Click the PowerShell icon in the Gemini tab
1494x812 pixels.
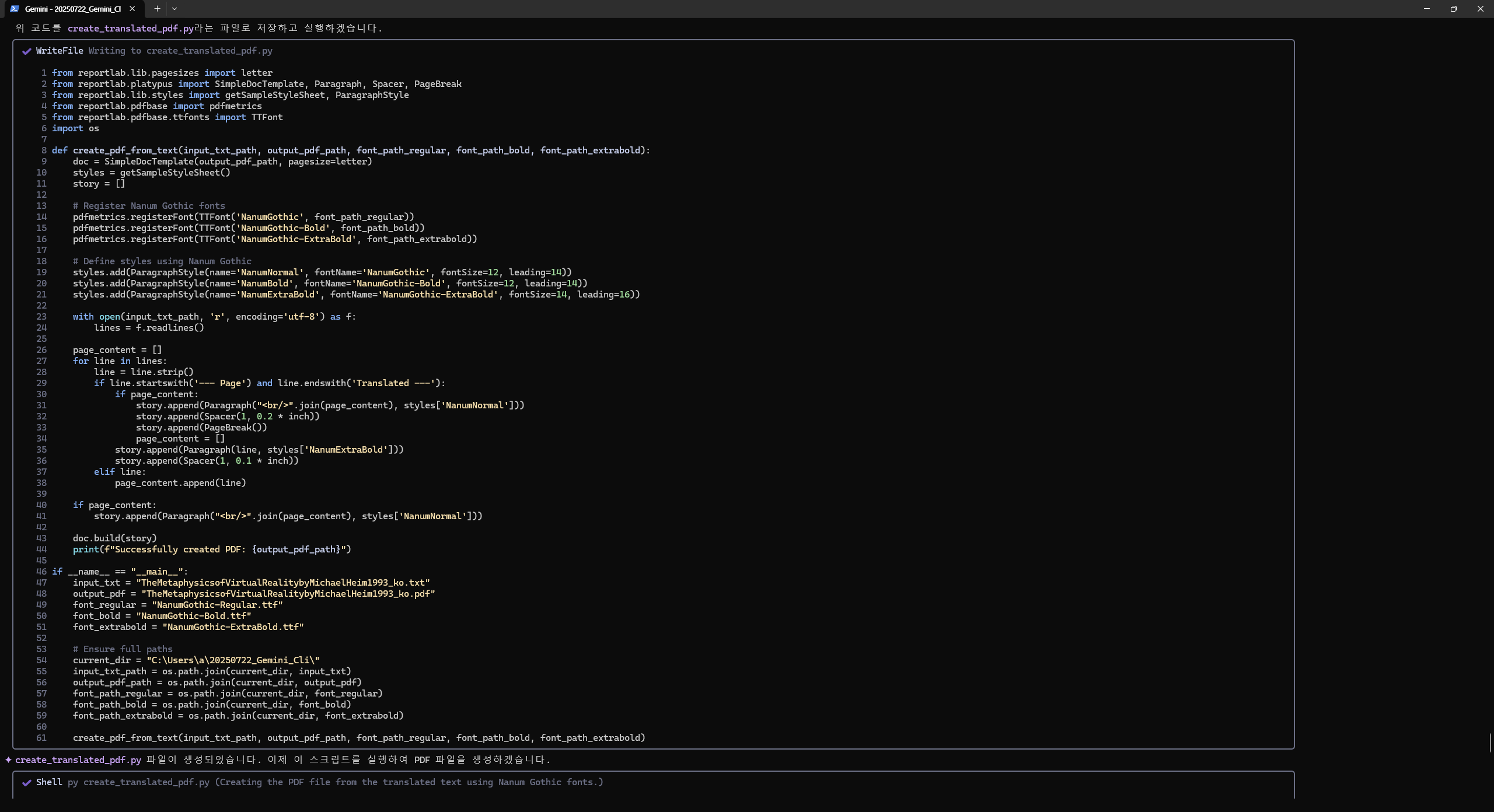coord(15,9)
